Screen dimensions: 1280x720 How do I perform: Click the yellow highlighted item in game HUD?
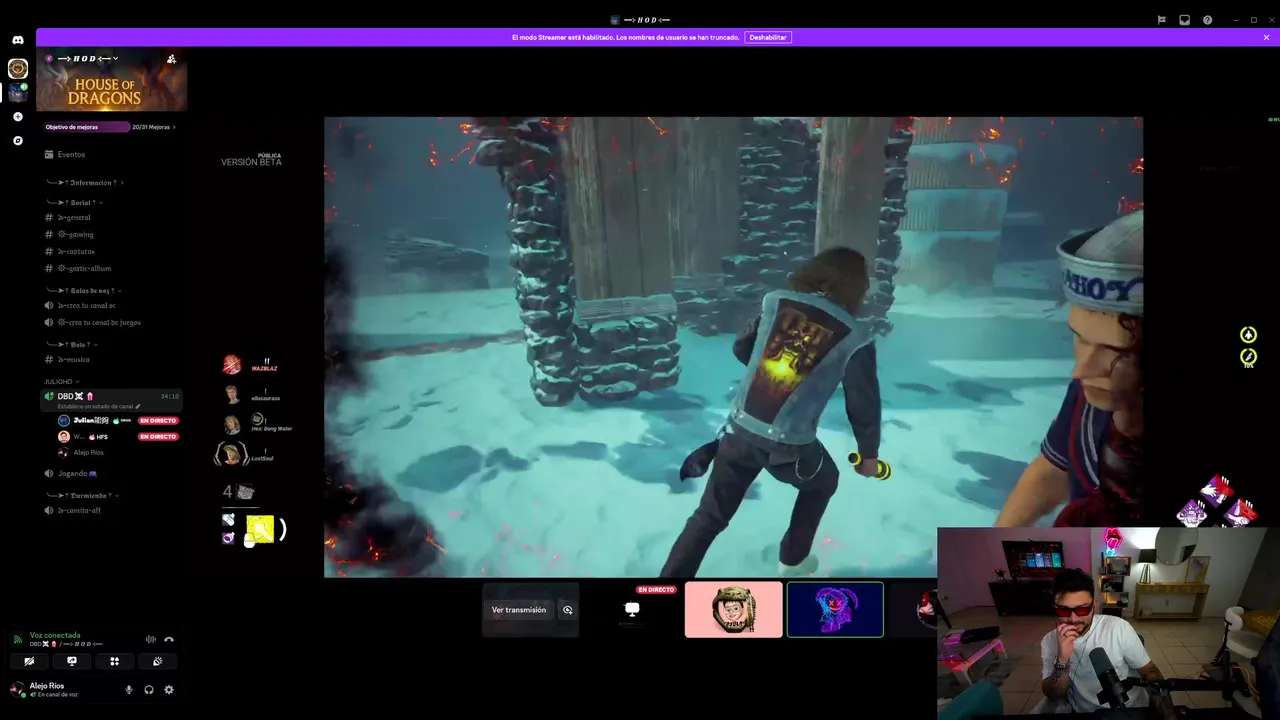coord(260,529)
